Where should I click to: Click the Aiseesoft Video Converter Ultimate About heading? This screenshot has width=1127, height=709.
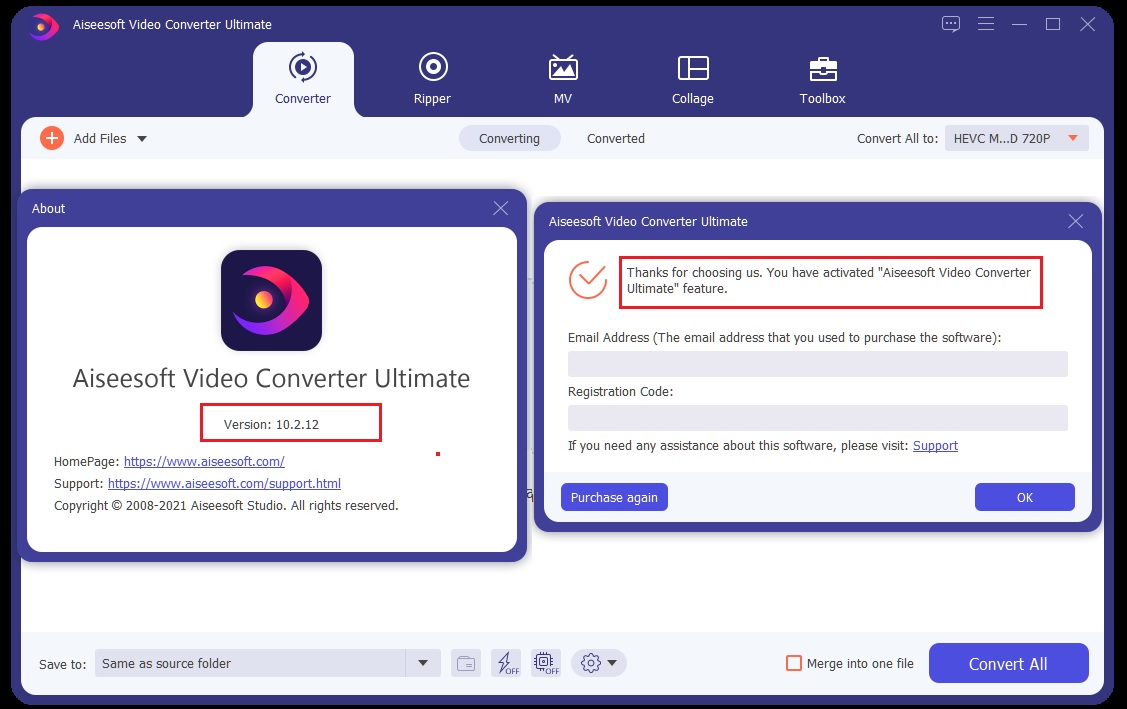tap(271, 378)
